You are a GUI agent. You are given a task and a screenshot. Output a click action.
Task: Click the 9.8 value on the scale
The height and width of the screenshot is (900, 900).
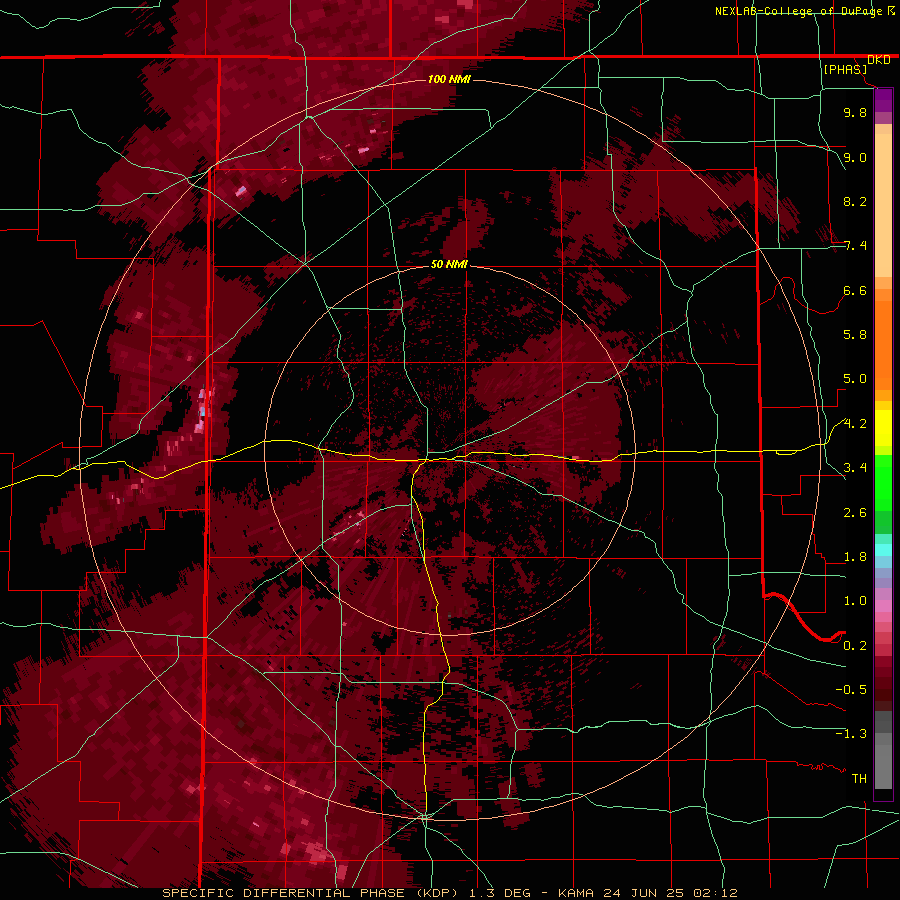(855, 112)
